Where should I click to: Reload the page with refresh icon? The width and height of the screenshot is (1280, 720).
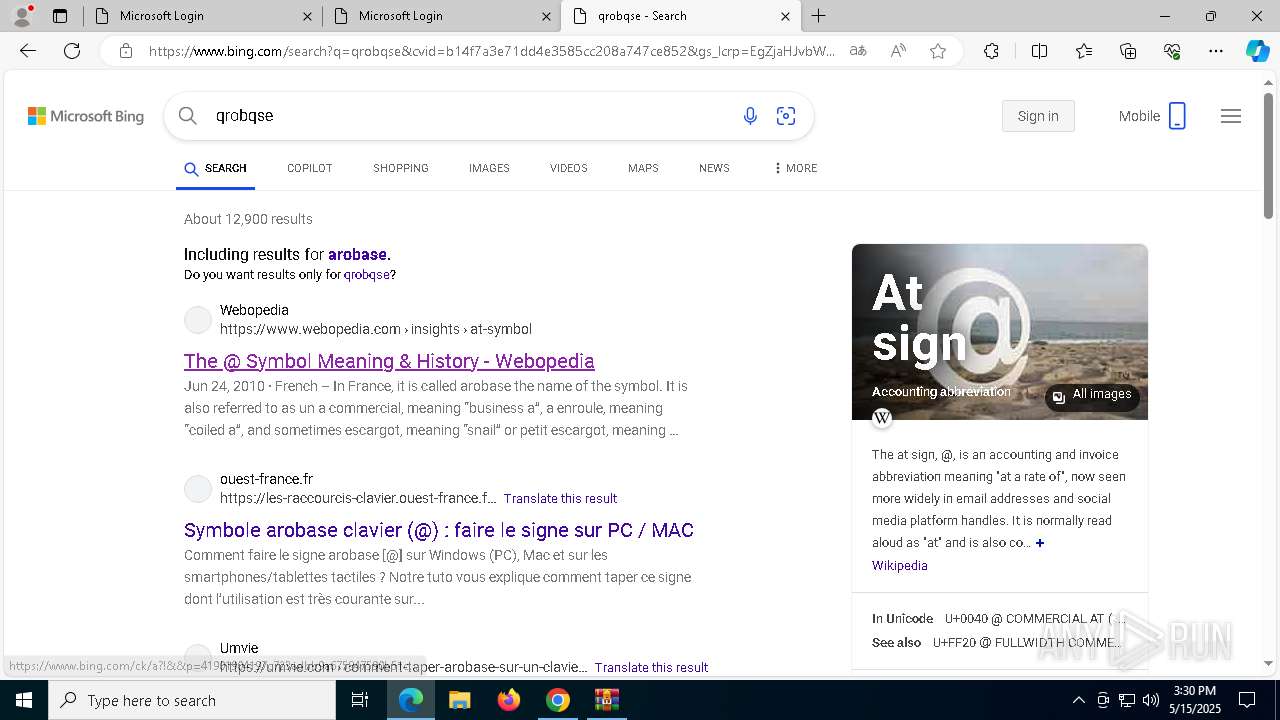(x=72, y=51)
